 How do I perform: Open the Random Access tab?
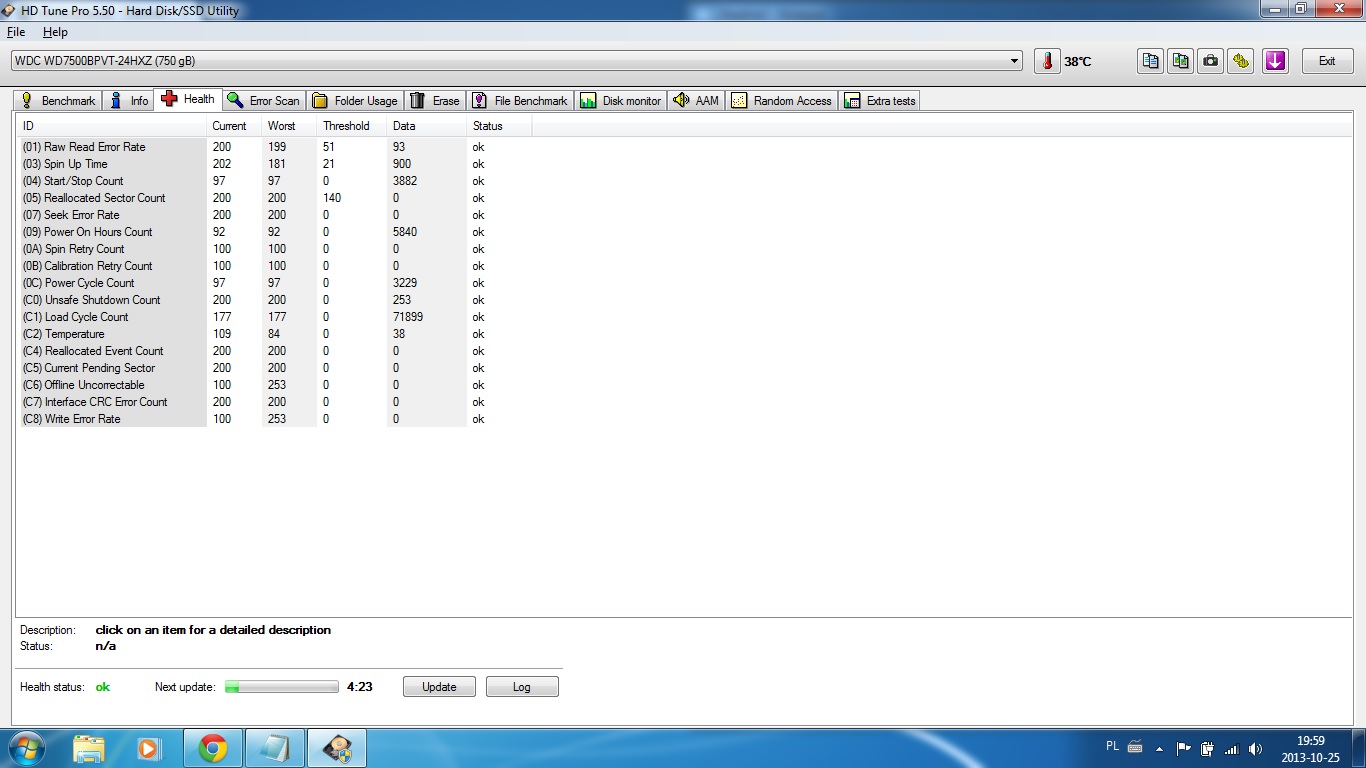point(781,101)
